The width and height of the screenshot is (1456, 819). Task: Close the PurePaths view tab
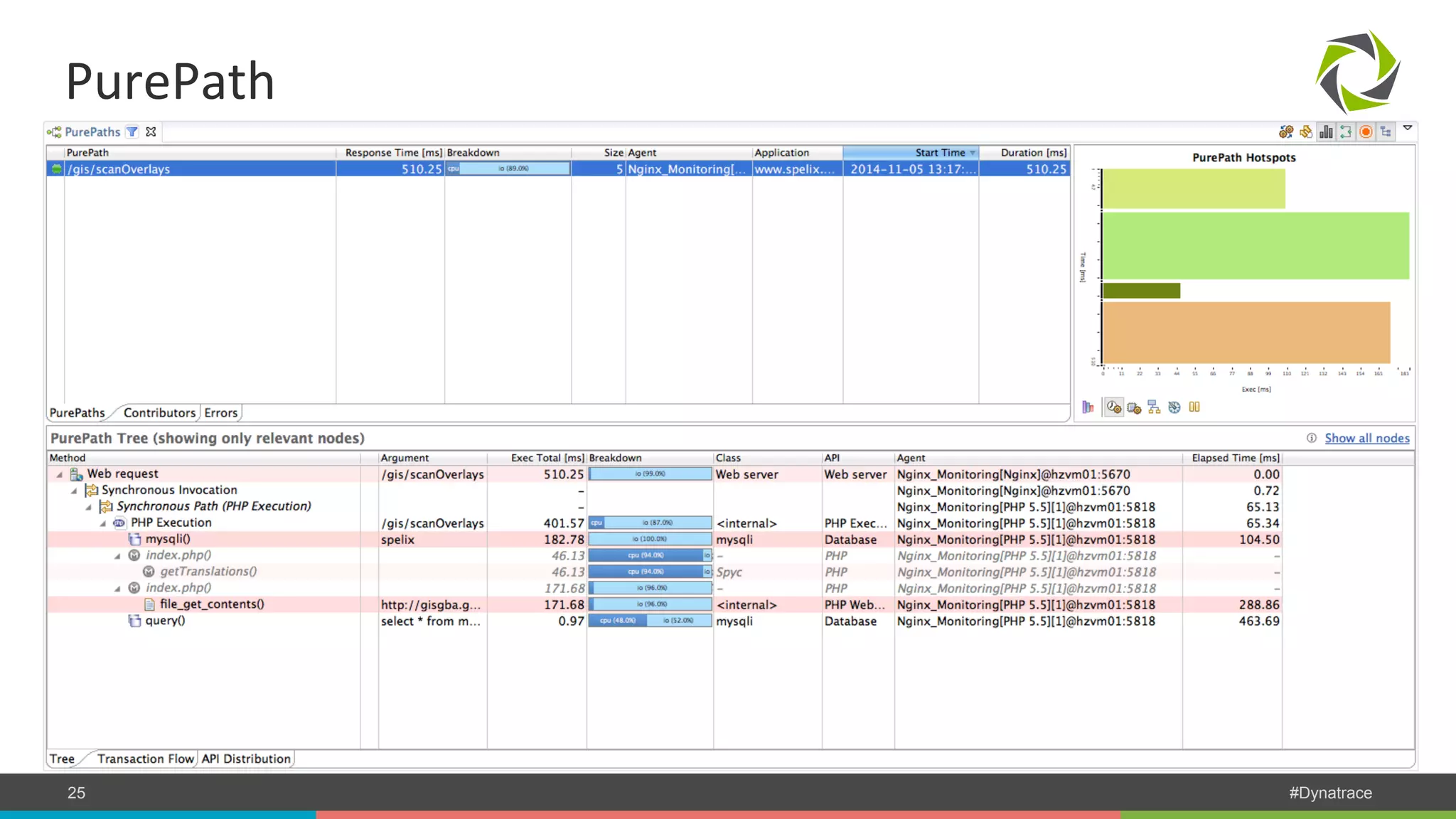pos(151,132)
